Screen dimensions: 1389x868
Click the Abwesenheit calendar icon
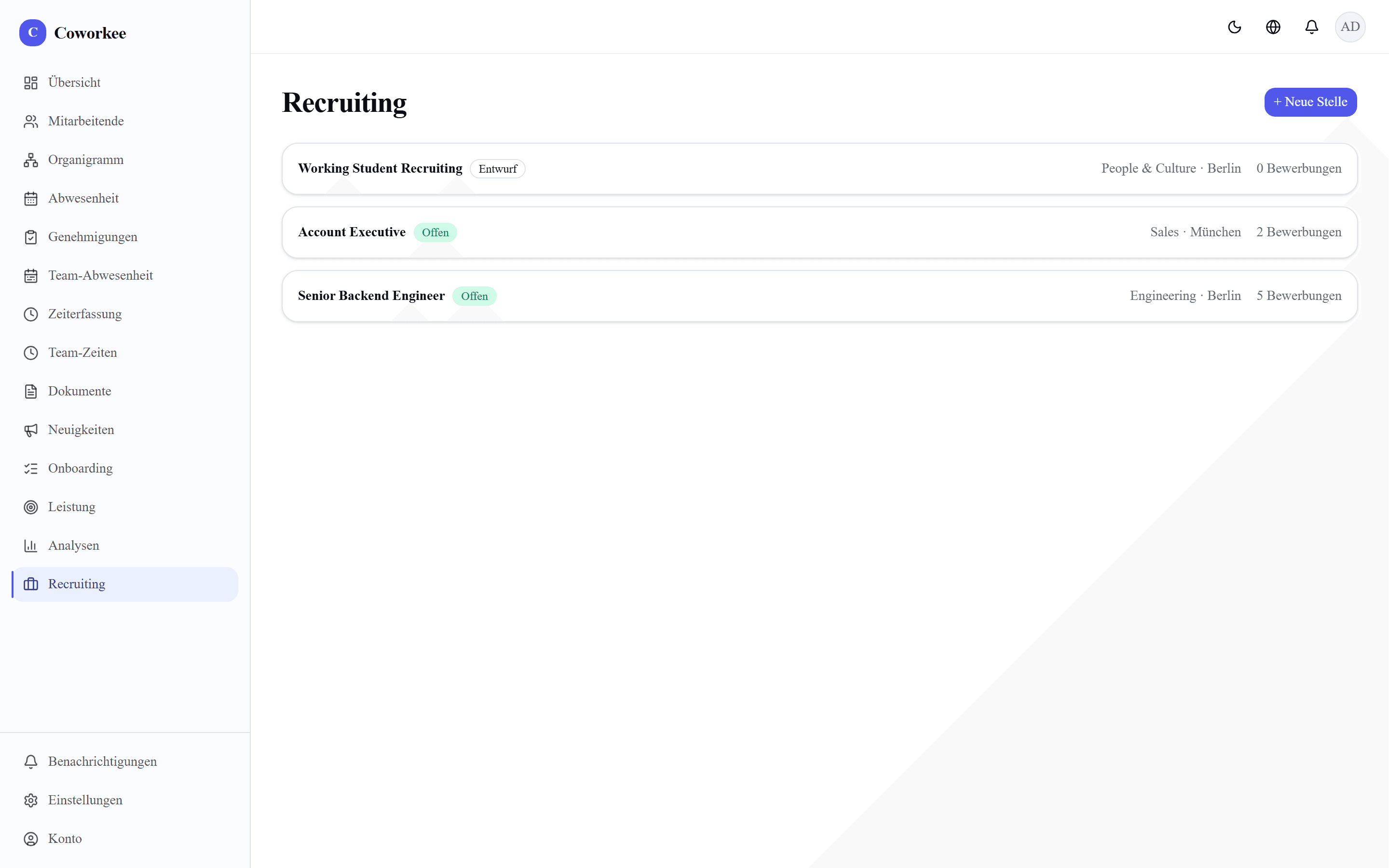pyautogui.click(x=31, y=198)
